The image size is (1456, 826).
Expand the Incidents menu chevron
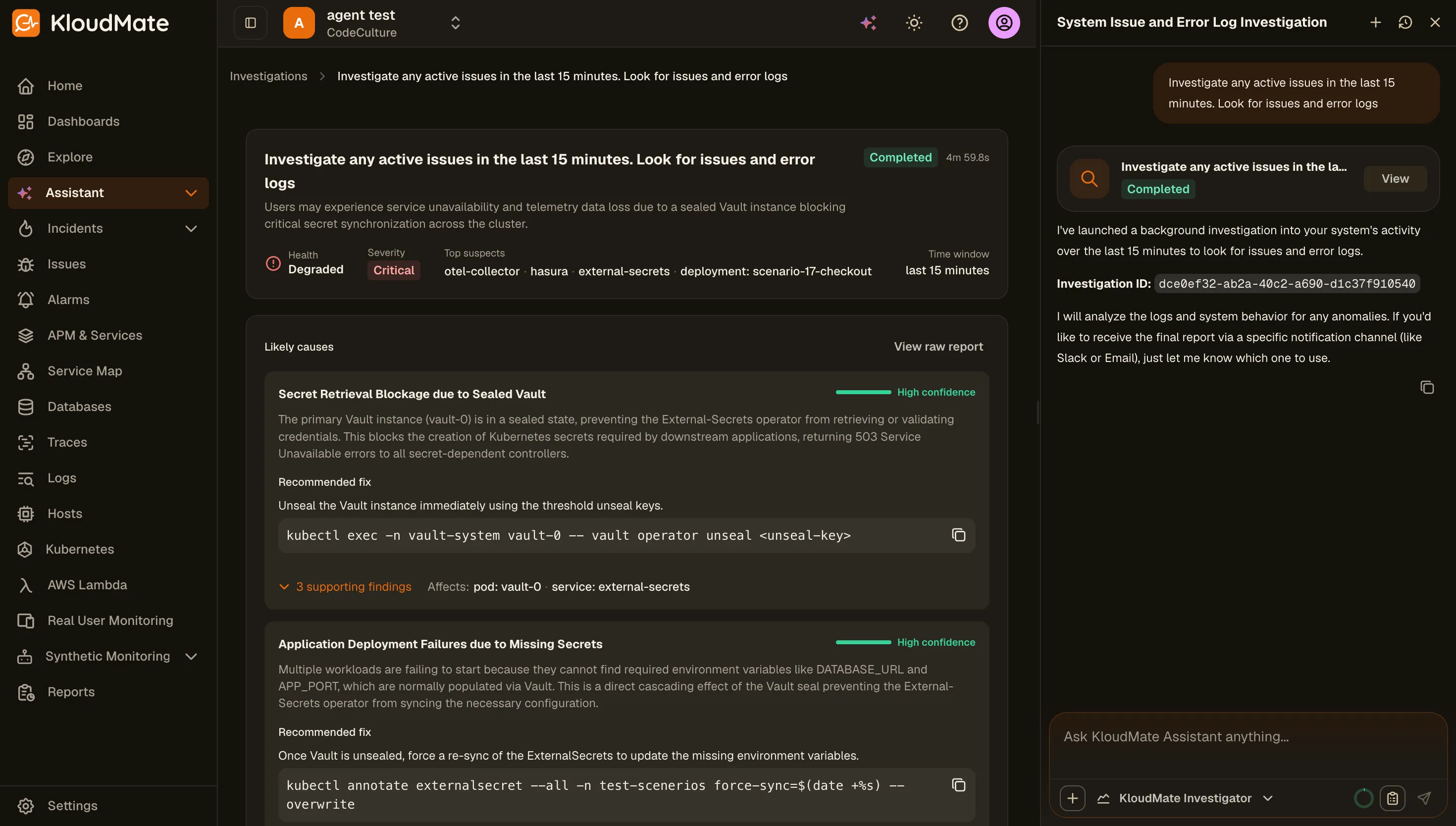pos(191,229)
